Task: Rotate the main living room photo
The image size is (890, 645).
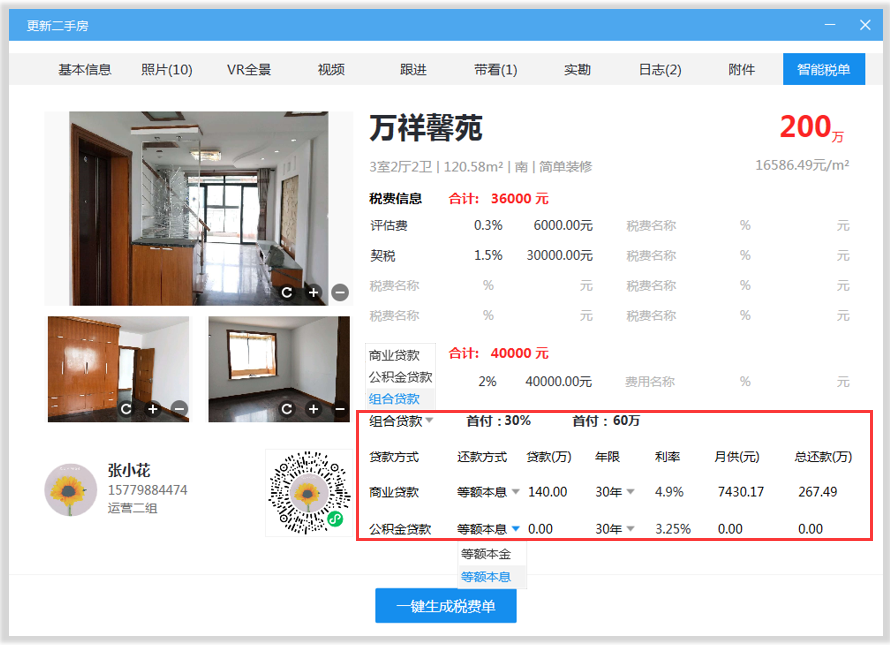Action: click(x=287, y=292)
